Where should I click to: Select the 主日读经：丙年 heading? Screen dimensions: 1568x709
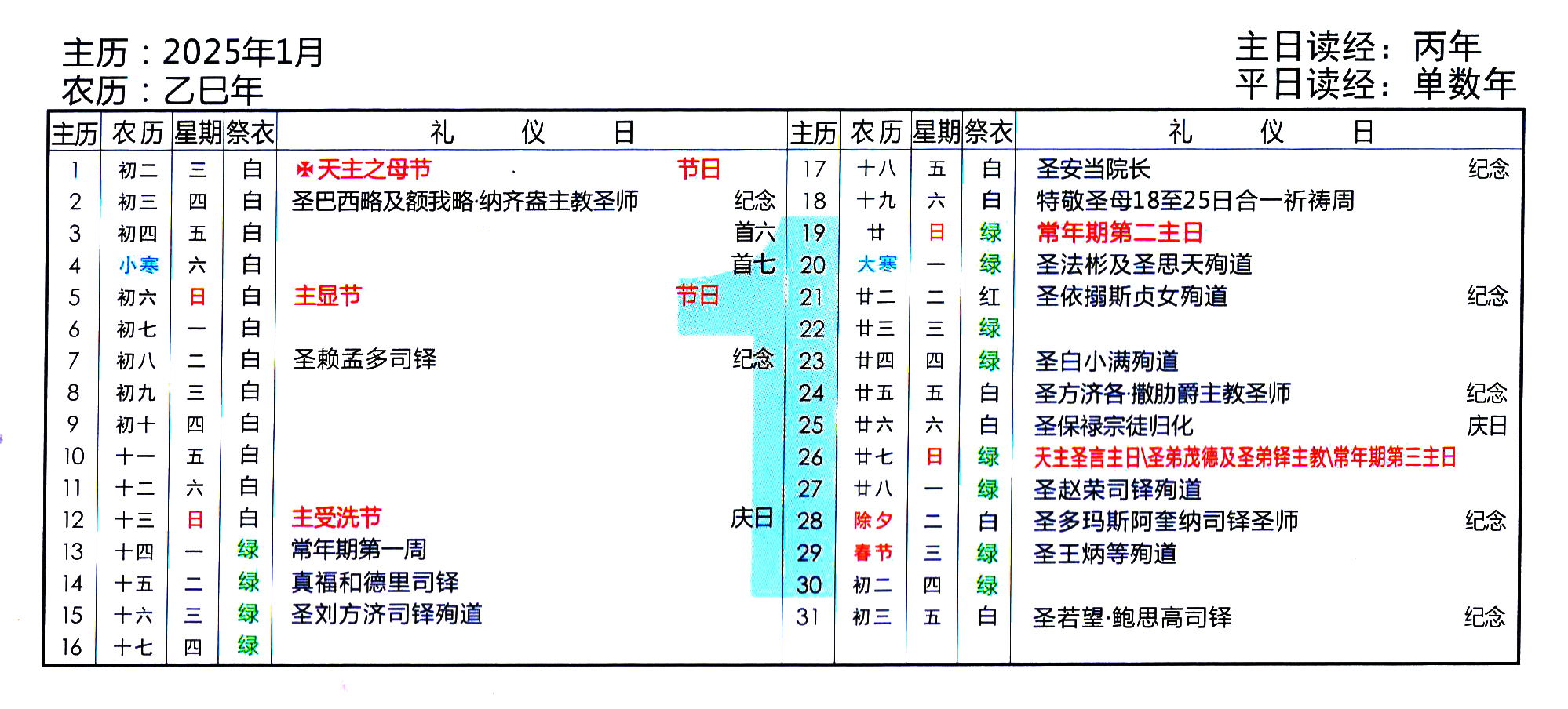(1358, 46)
